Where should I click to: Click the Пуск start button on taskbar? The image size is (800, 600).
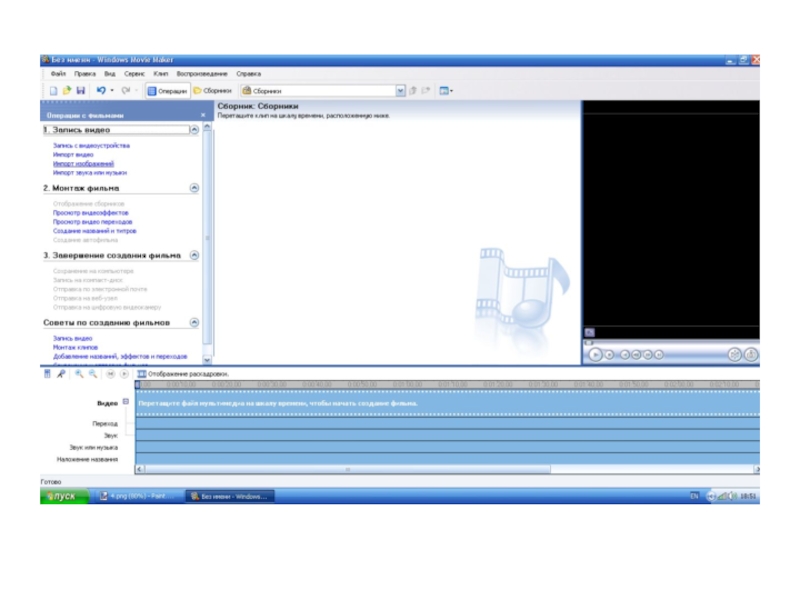64,496
